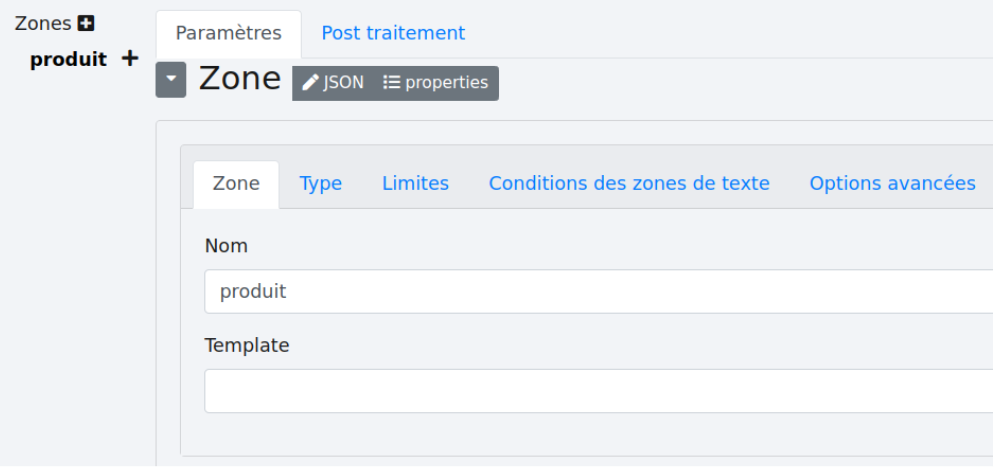Click the Nom input field containing produit
Viewport: 996px width, 470px height.
pyautogui.click(x=600, y=292)
